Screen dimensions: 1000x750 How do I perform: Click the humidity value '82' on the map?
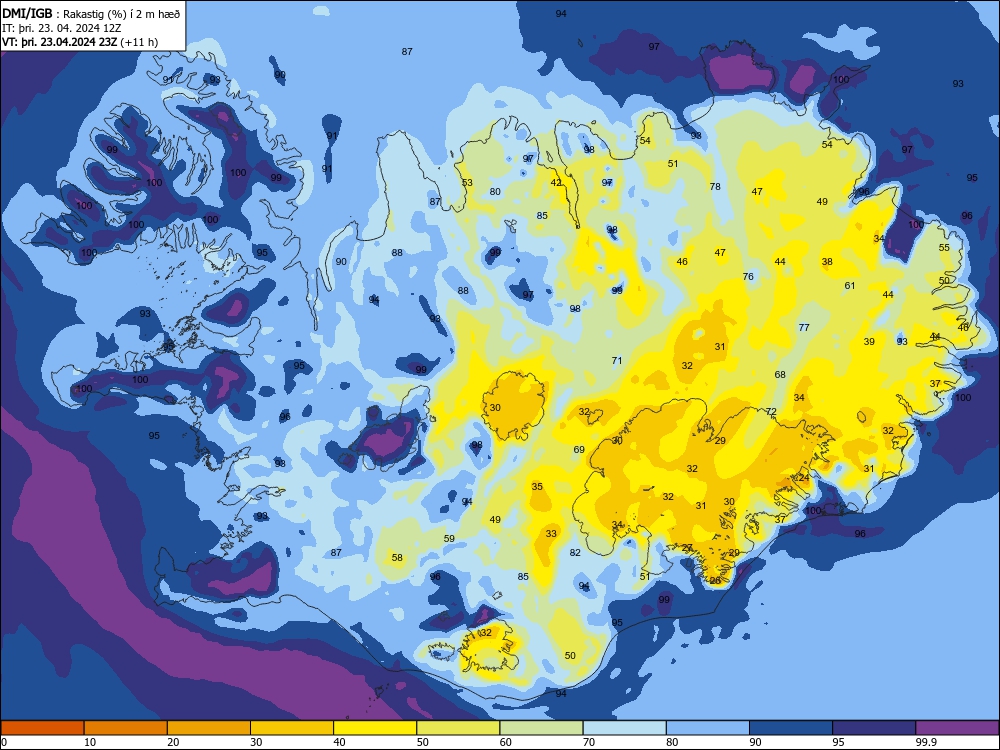[575, 552]
